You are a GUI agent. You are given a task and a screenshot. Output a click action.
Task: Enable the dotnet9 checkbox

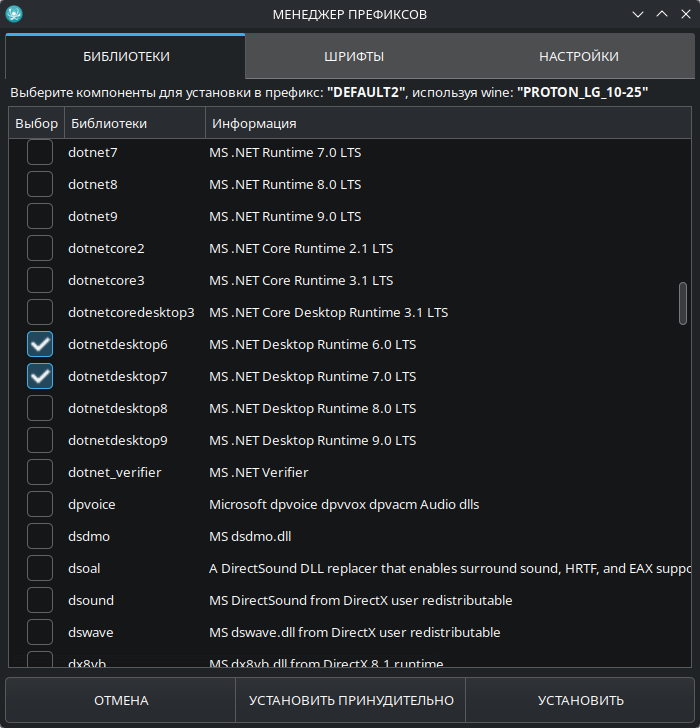[x=40, y=216]
